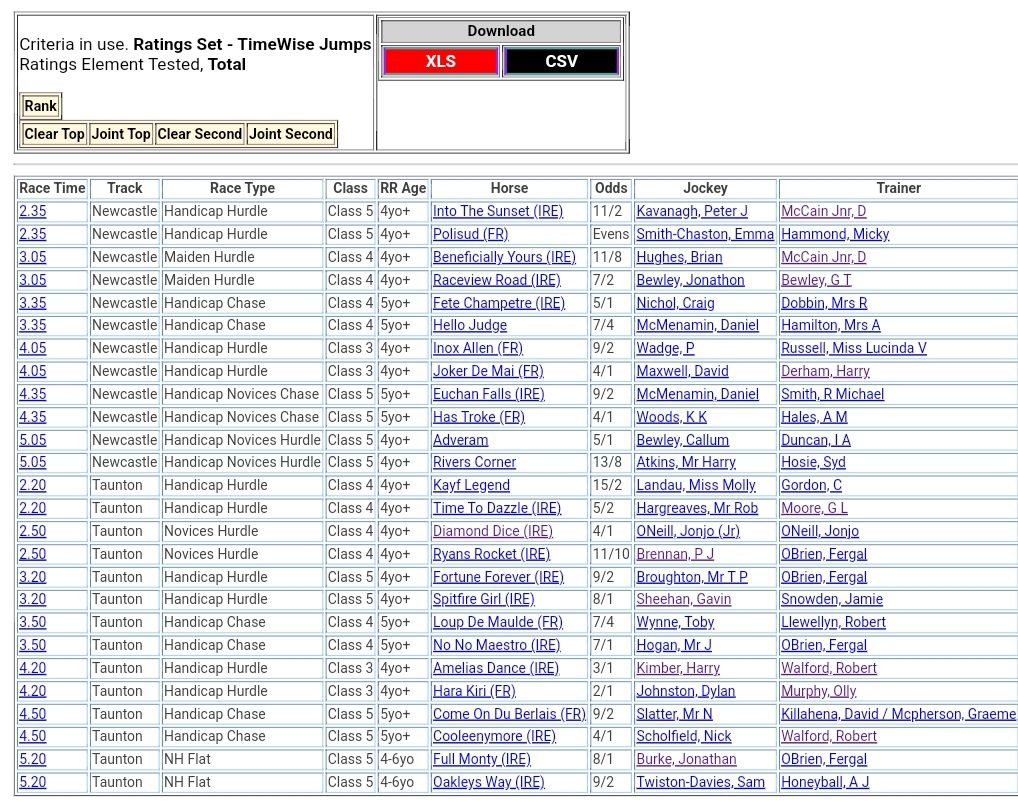1018x809 pixels.
Task: Select the Clear Top filter
Action: [54, 134]
